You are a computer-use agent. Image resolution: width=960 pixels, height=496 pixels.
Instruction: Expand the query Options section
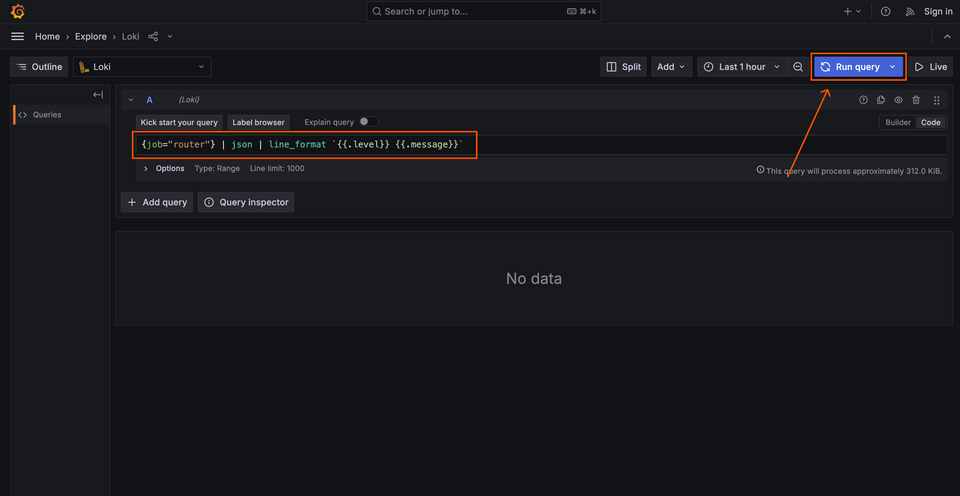coord(163,168)
